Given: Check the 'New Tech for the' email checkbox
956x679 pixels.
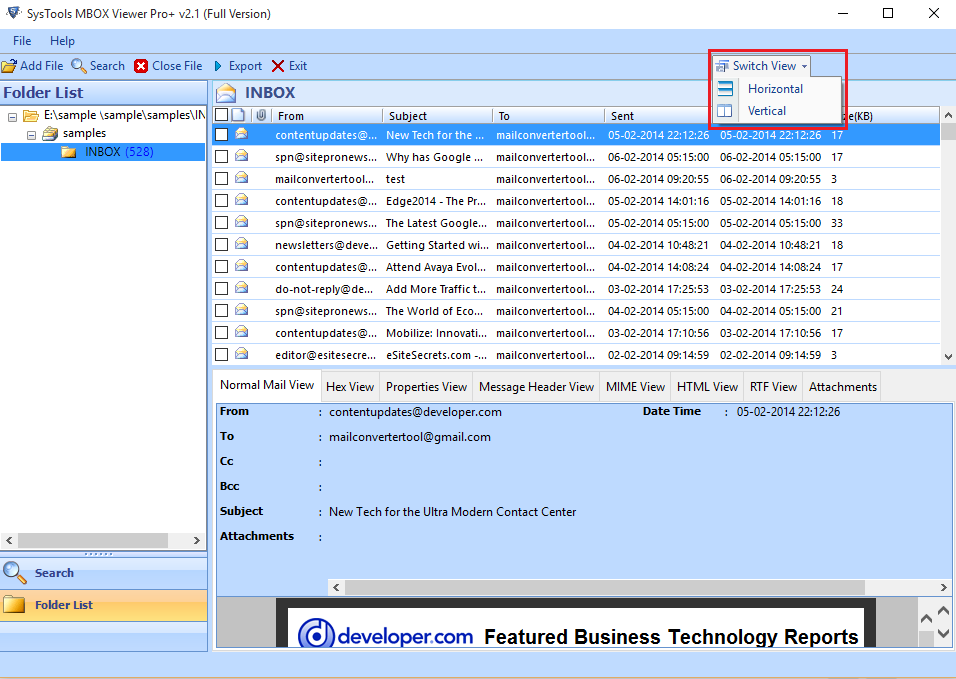Looking at the screenshot, I should click(x=222, y=135).
